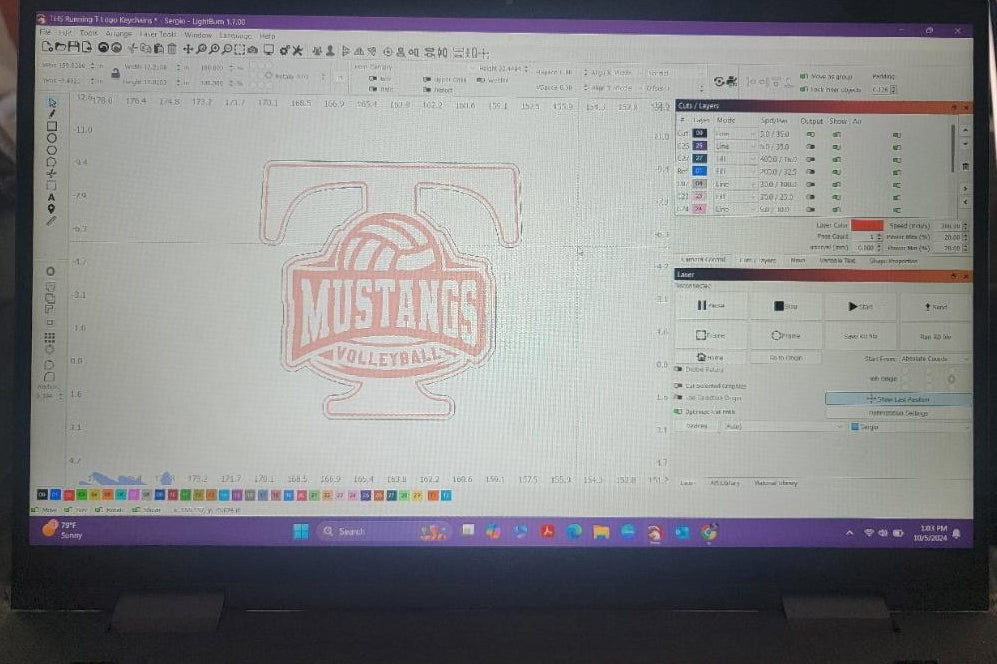The height and width of the screenshot is (664, 997).
Task: Open the Sergio device dropdown
Action: (x=910, y=427)
